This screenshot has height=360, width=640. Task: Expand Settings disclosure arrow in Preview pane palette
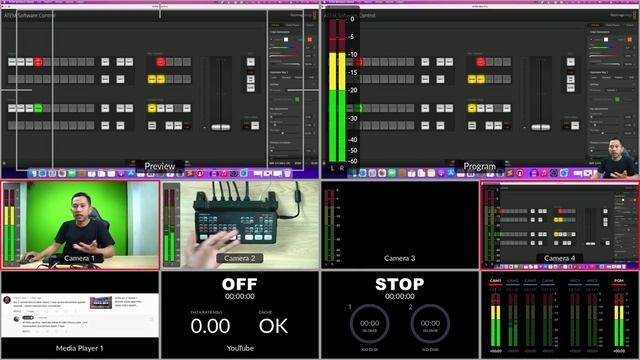click(313, 84)
